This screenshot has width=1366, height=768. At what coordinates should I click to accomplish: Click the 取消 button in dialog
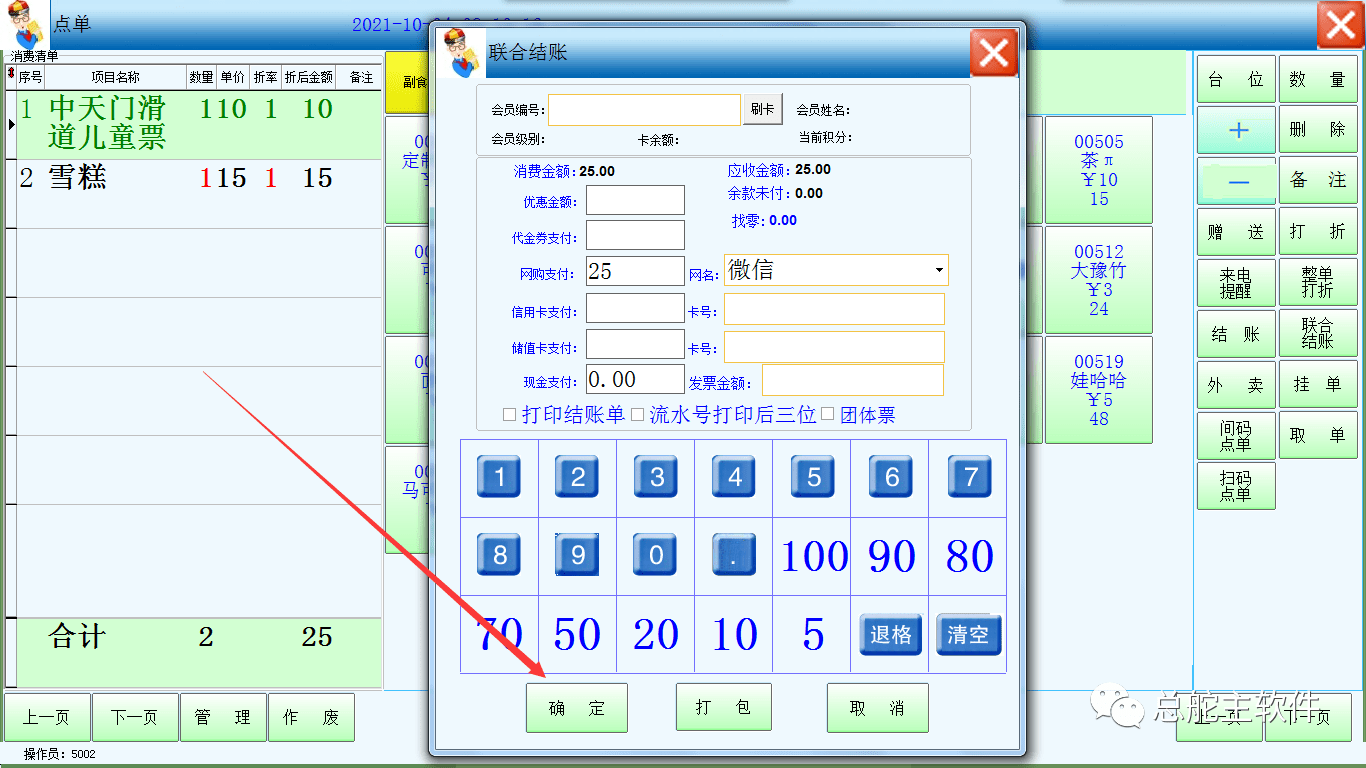click(878, 708)
